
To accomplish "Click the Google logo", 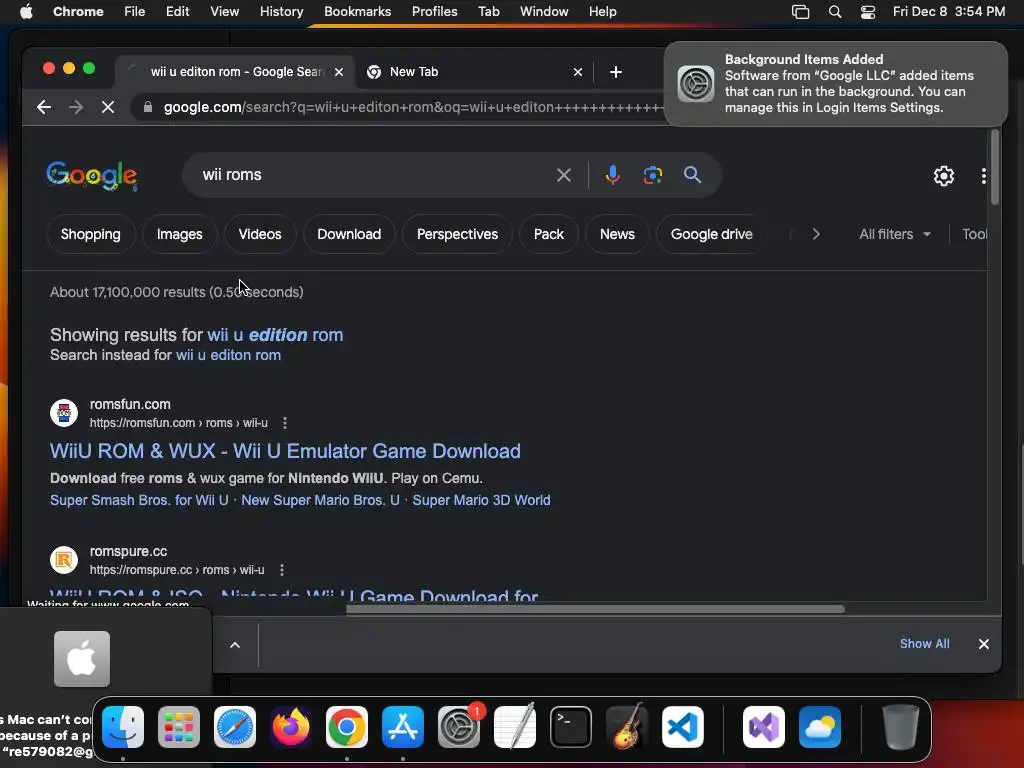I will click(x=92, y=176).
